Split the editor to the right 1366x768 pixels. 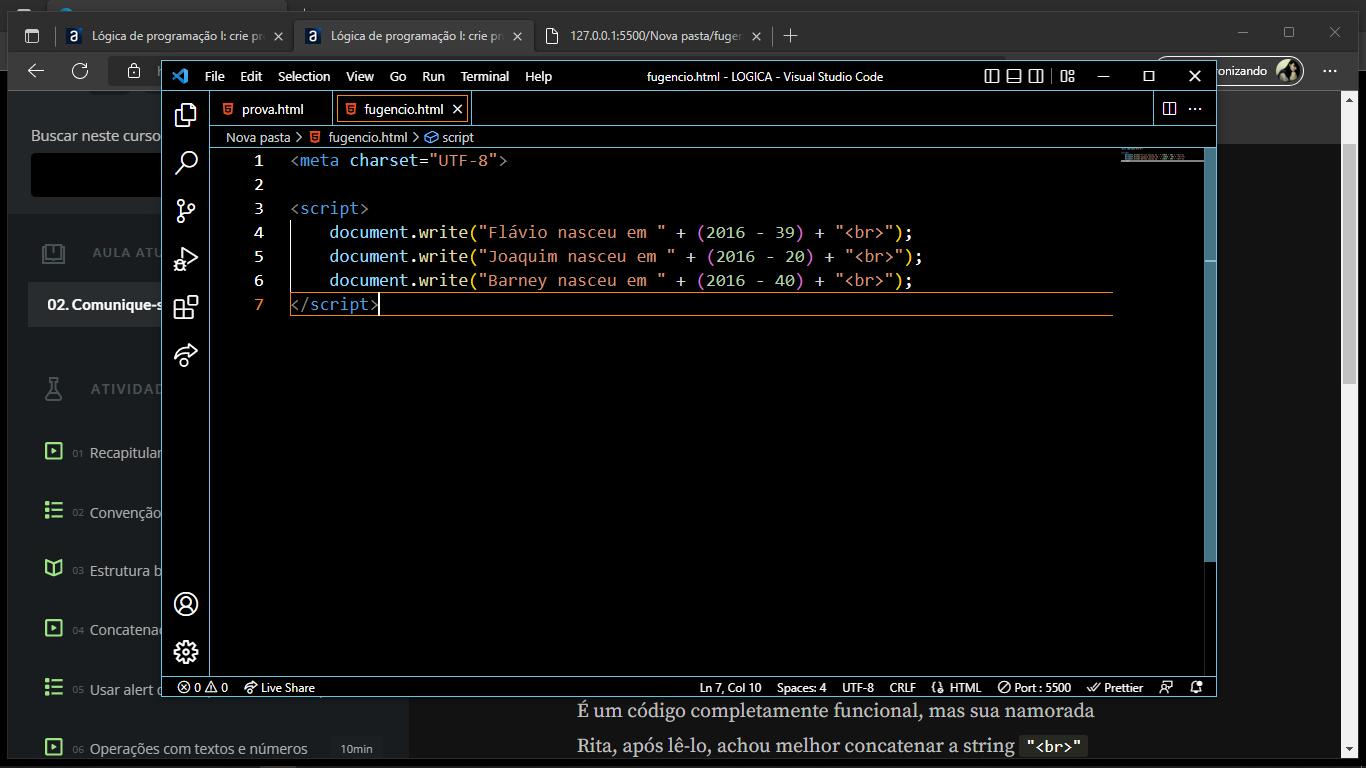1169,109
